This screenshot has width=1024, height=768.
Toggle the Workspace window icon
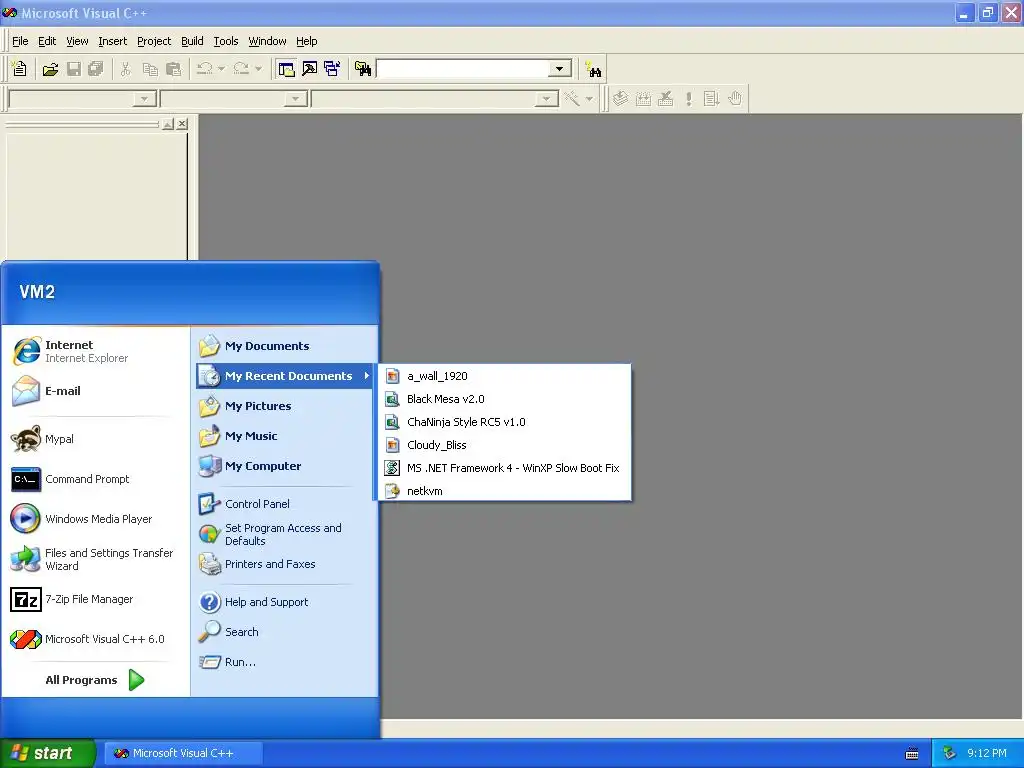click(286, 69)
